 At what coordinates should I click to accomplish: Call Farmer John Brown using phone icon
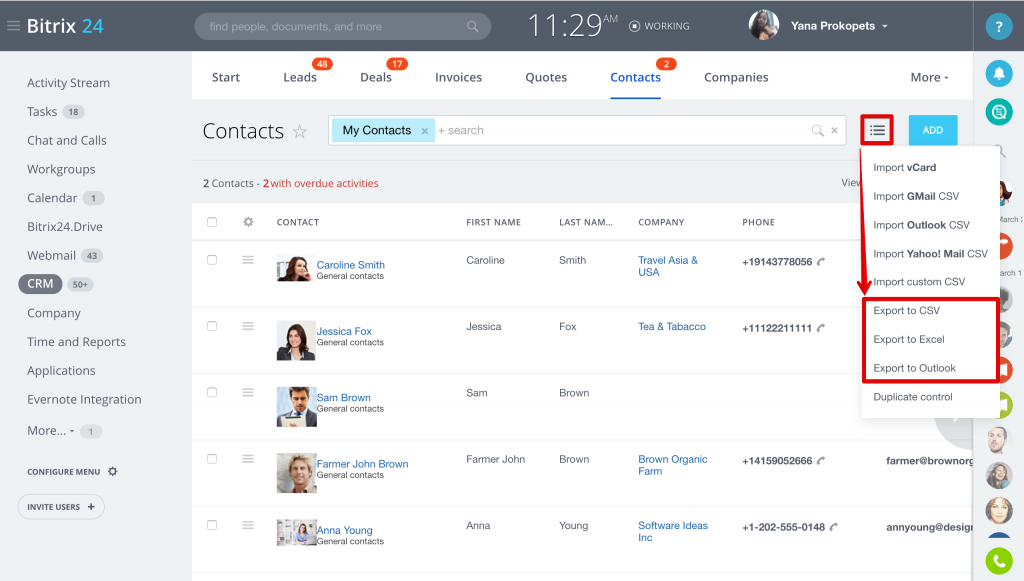[821, 460]
